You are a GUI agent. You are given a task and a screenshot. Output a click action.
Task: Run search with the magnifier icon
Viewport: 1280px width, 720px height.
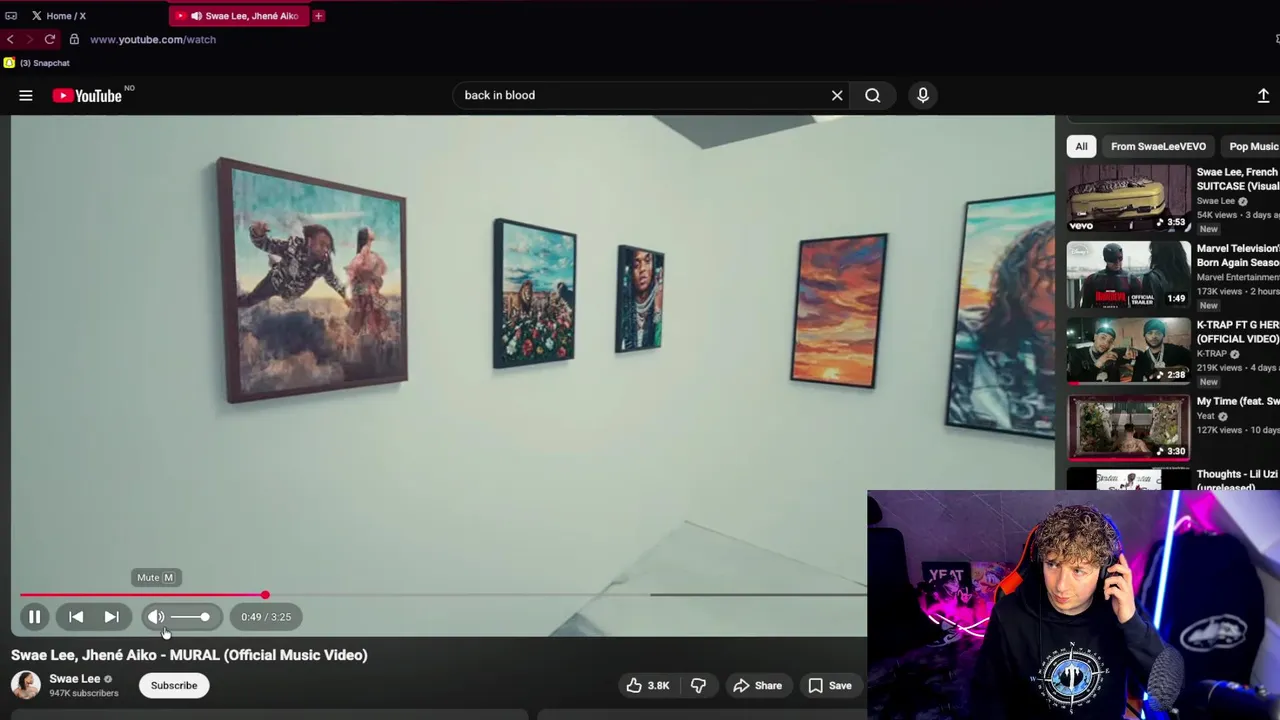point(873,95)
